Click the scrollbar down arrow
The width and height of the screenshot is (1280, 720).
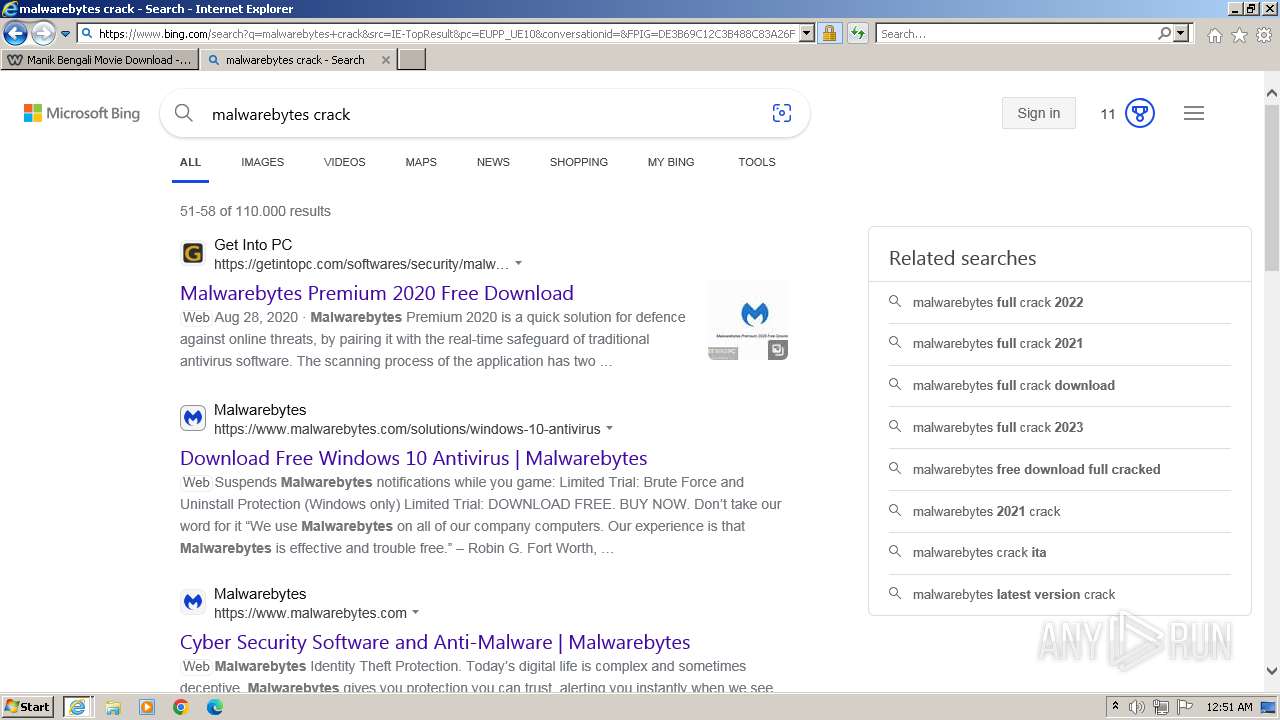pyautogui.click(x=1271, y=672)
